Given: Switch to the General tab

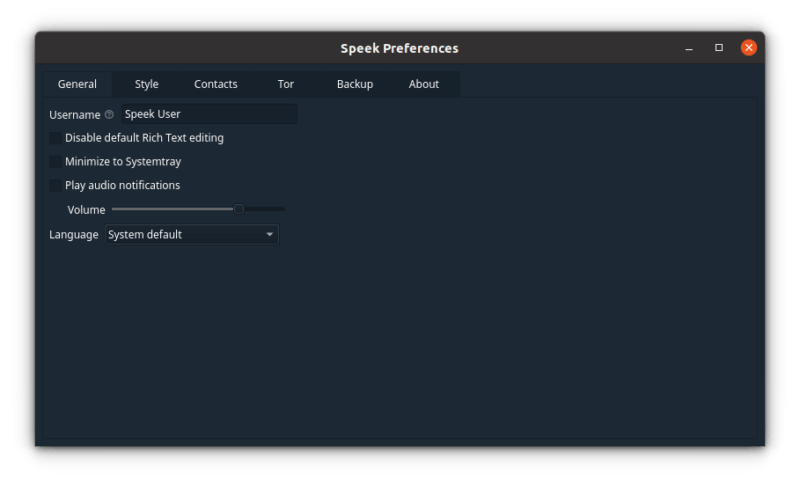Looking at the screenshot, I should pyautogui.click(x=77, y=84).
